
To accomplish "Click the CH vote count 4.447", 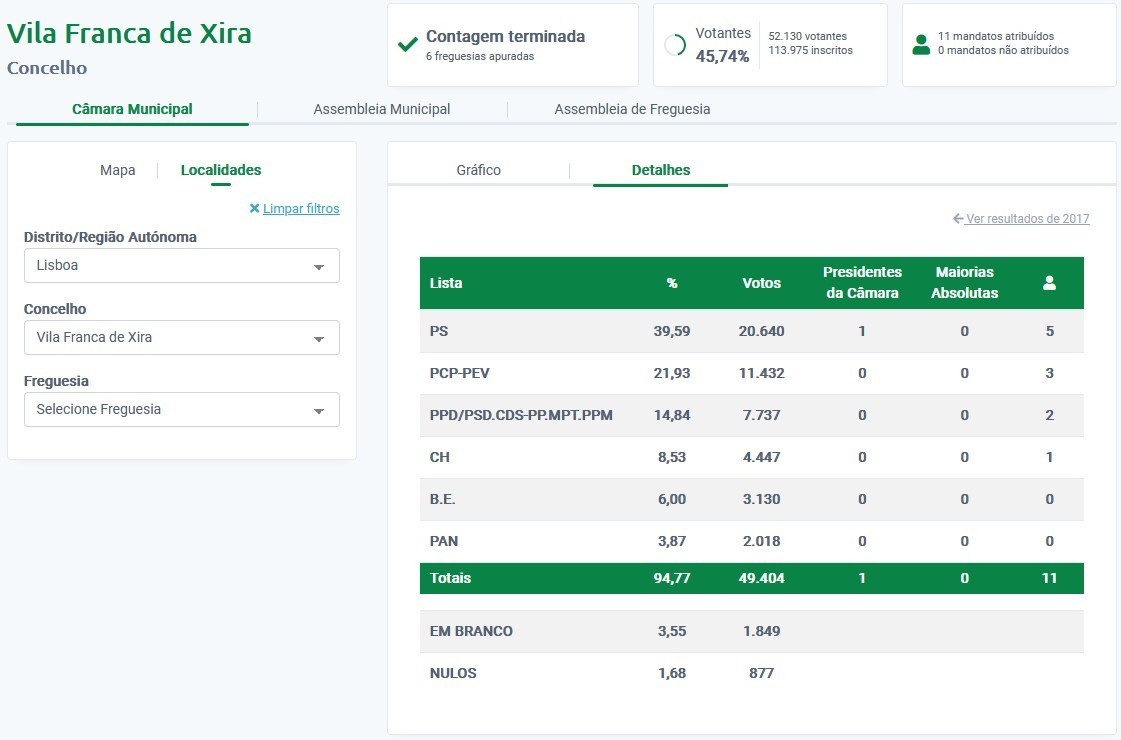I will [761, 457].
